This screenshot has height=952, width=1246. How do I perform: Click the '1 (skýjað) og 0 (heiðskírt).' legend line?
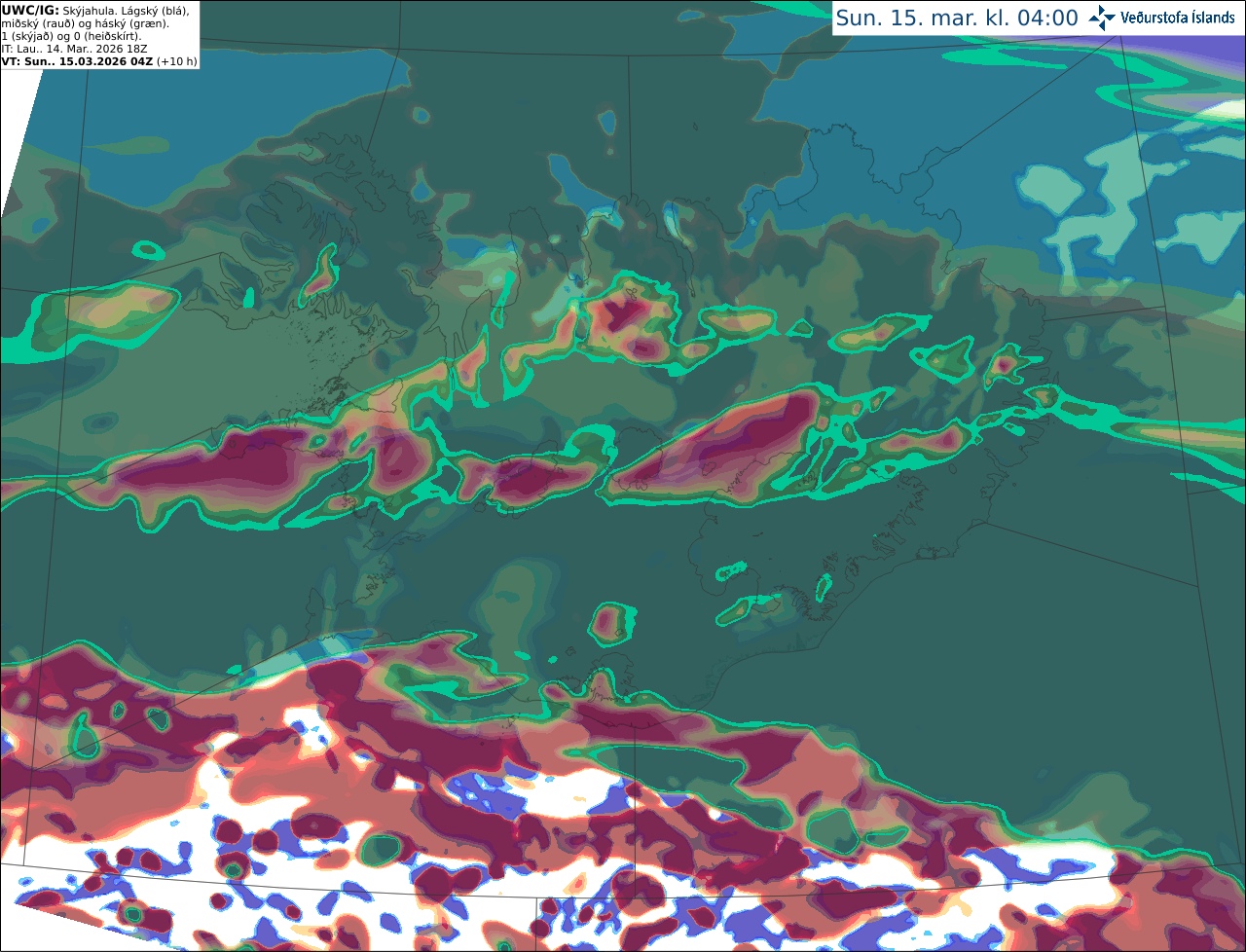pos(72,36)
